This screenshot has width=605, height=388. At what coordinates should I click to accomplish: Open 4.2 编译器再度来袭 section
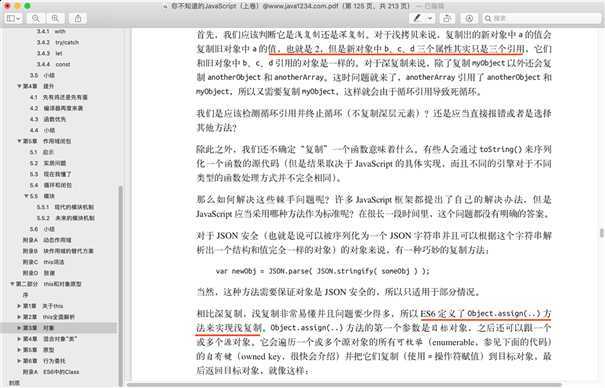[56, 108]
